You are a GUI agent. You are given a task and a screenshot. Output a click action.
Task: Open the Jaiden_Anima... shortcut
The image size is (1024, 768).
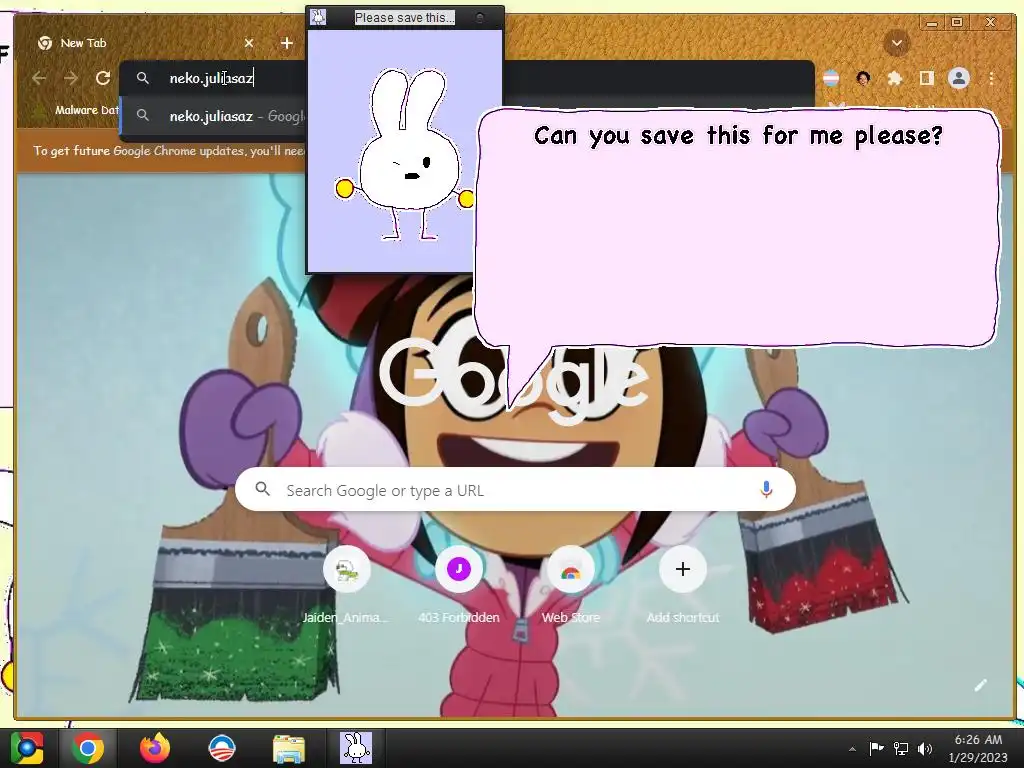click(346, 585)
